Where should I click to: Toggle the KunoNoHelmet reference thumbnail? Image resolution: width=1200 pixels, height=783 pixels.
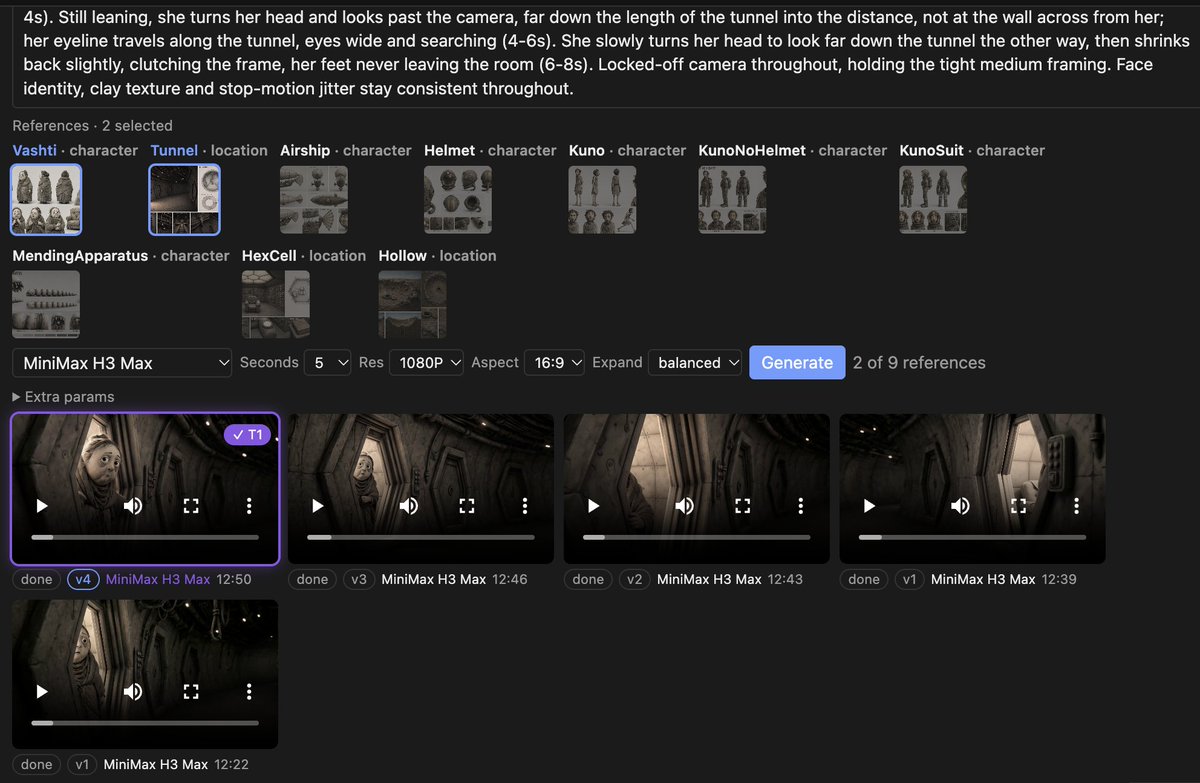732,199
